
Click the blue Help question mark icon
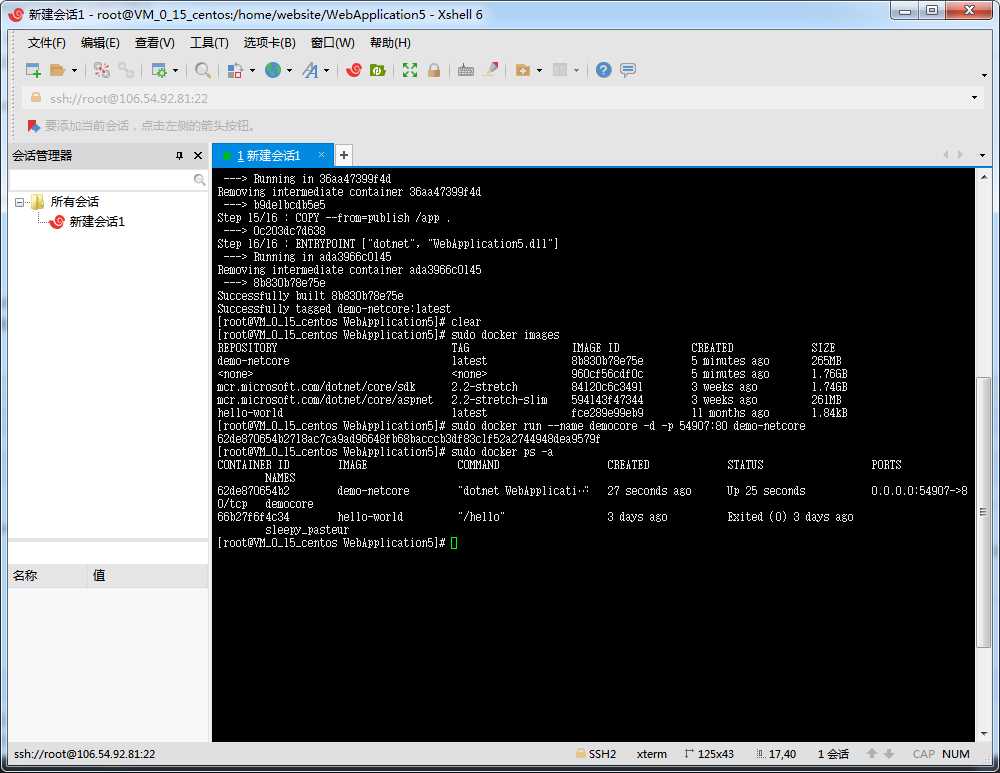603,70
